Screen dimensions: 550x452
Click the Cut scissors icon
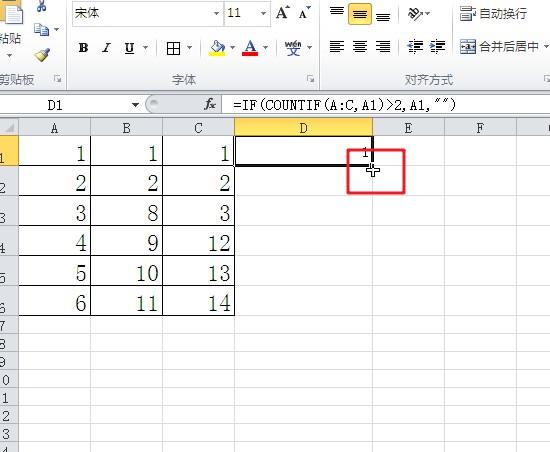(41, 6)
